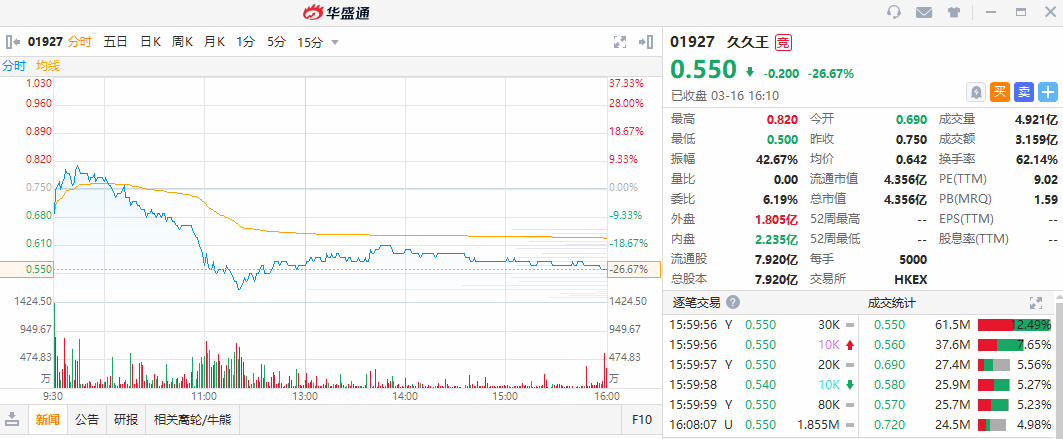Open customer service headset icon
The height and width of the screenshot is (439, 1063).
coord(894,12)
